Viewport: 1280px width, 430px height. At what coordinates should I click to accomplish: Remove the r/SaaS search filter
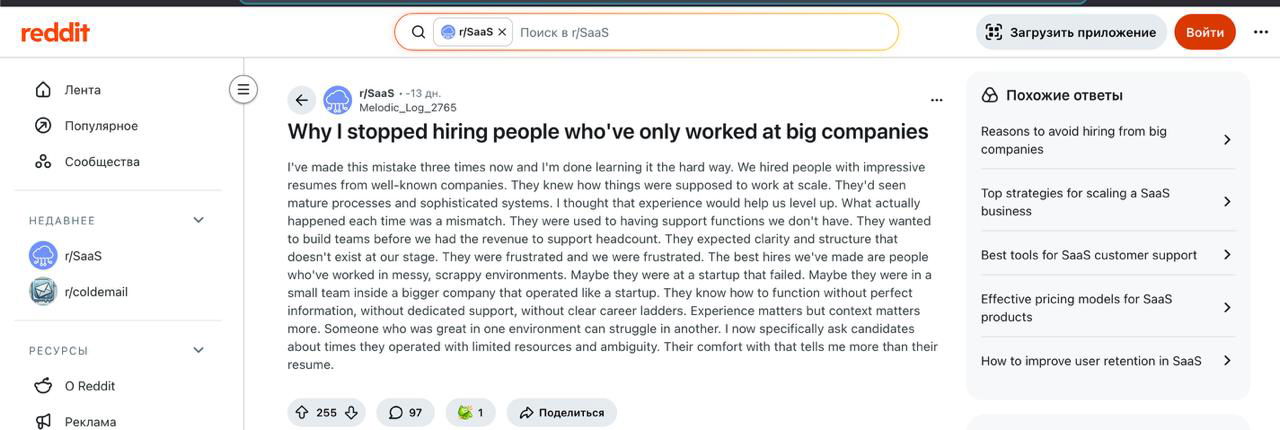pyautogui.click(x=502, y=32)
